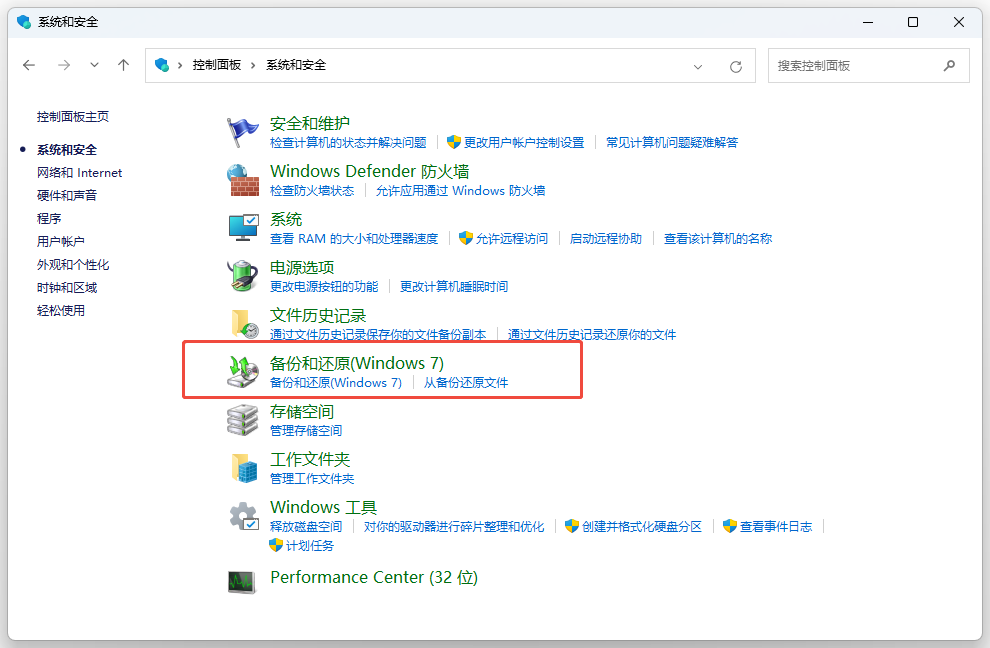Open 硬件和声音 category
Screen dimensions: 990x648
(x=67, y=195)
